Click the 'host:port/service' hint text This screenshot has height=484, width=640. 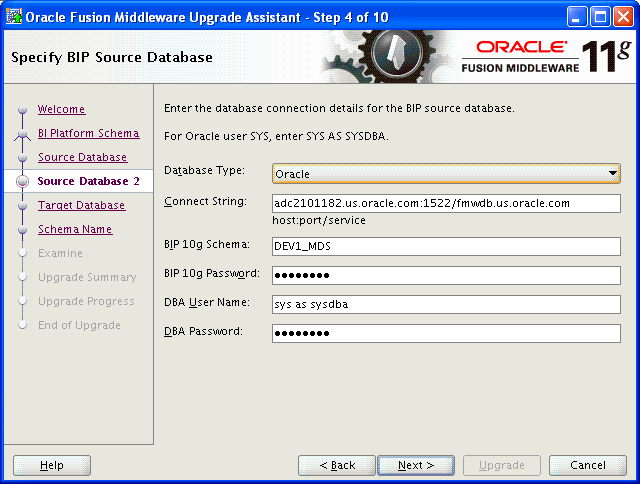point(319,221)
